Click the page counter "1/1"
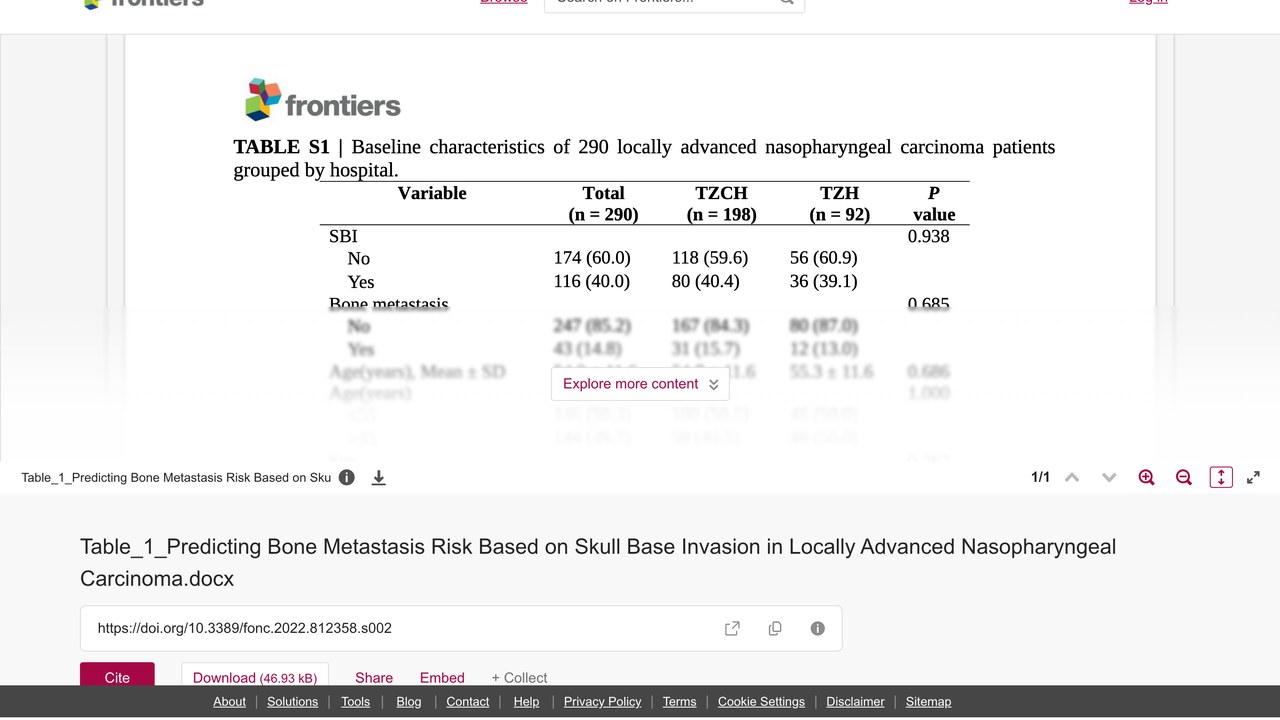This screenshot has height=720, width=1280. [x=1041, y=478]
